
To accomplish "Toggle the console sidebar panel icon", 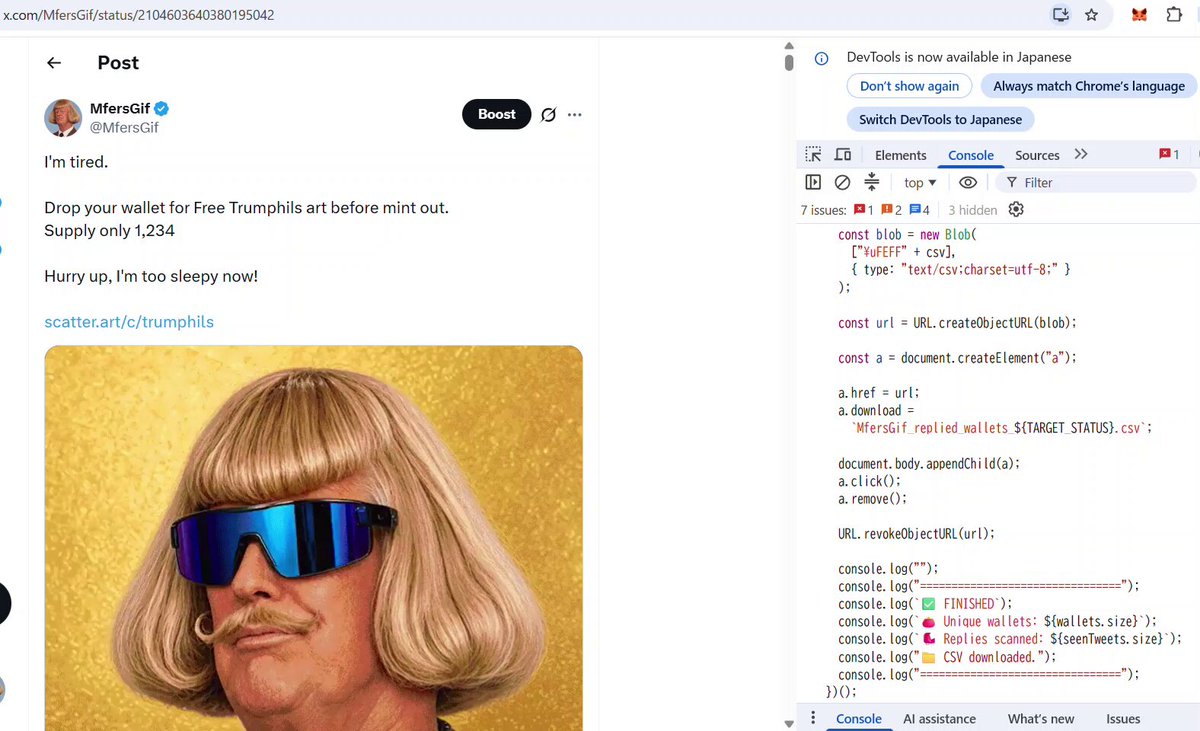I will tap(813, 182).
